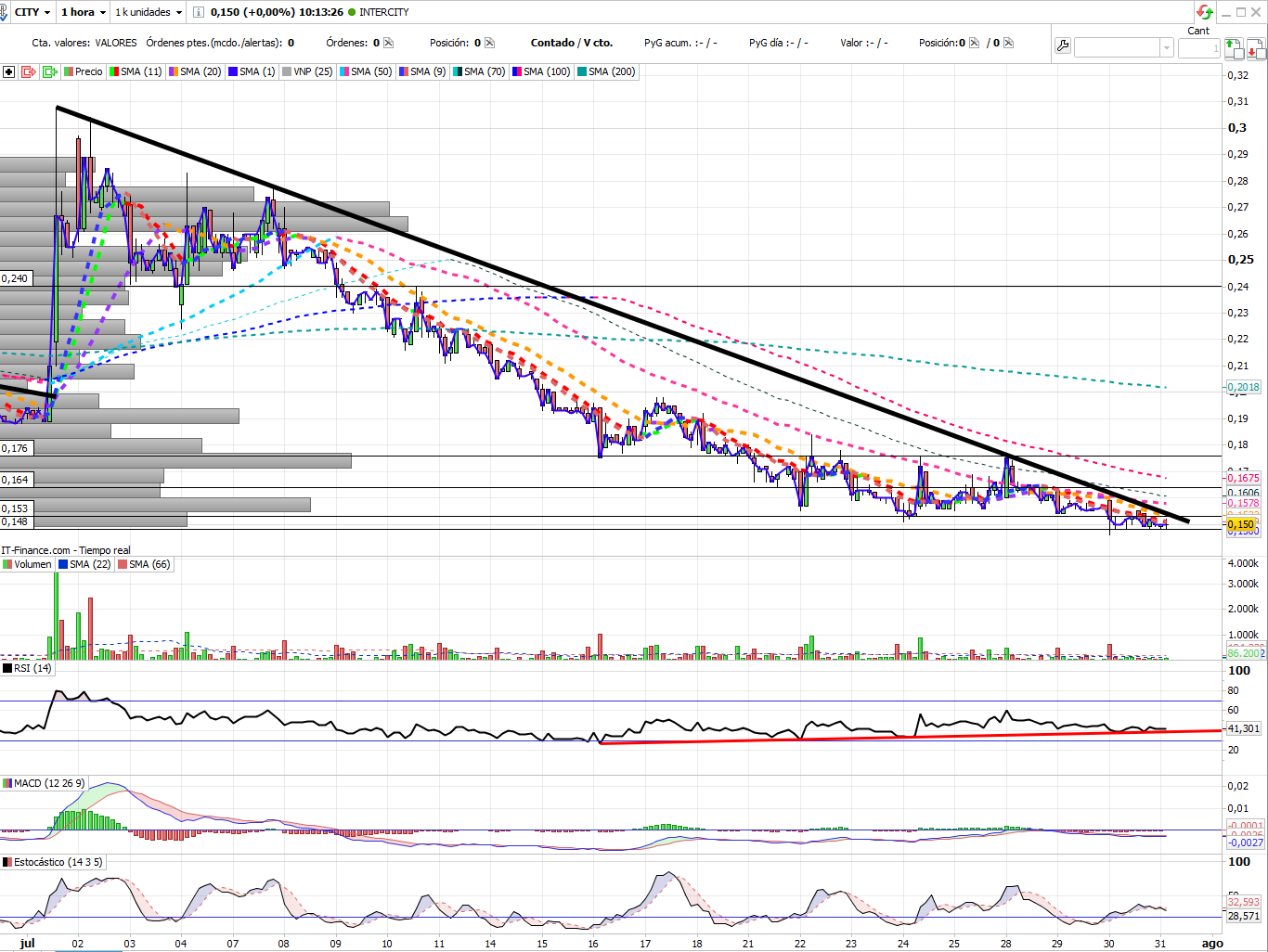
Task: Click the red down-arrow sell order icon
Action: 1255,46
